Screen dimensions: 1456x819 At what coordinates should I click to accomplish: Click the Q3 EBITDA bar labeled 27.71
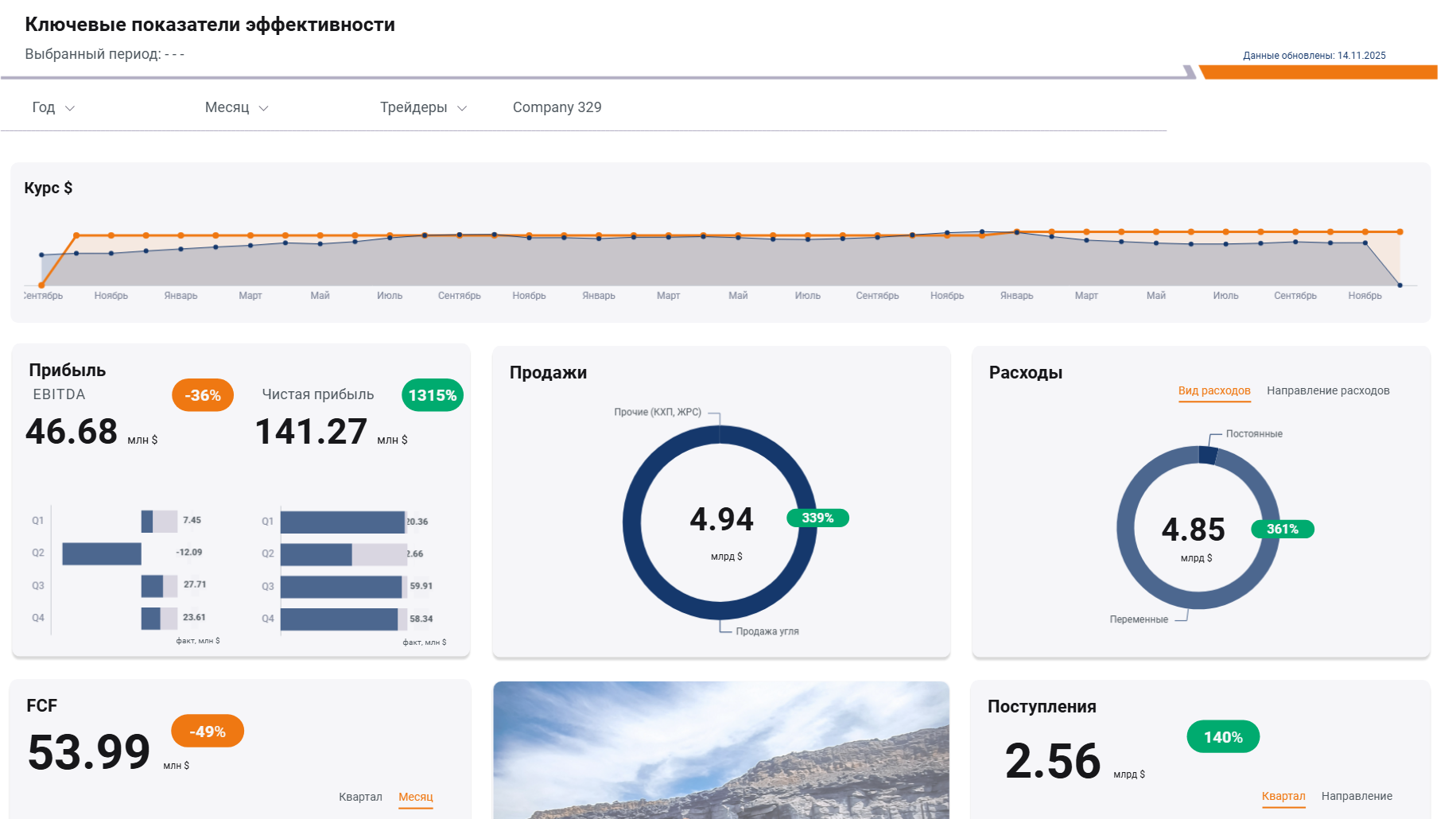pos(152,586)
